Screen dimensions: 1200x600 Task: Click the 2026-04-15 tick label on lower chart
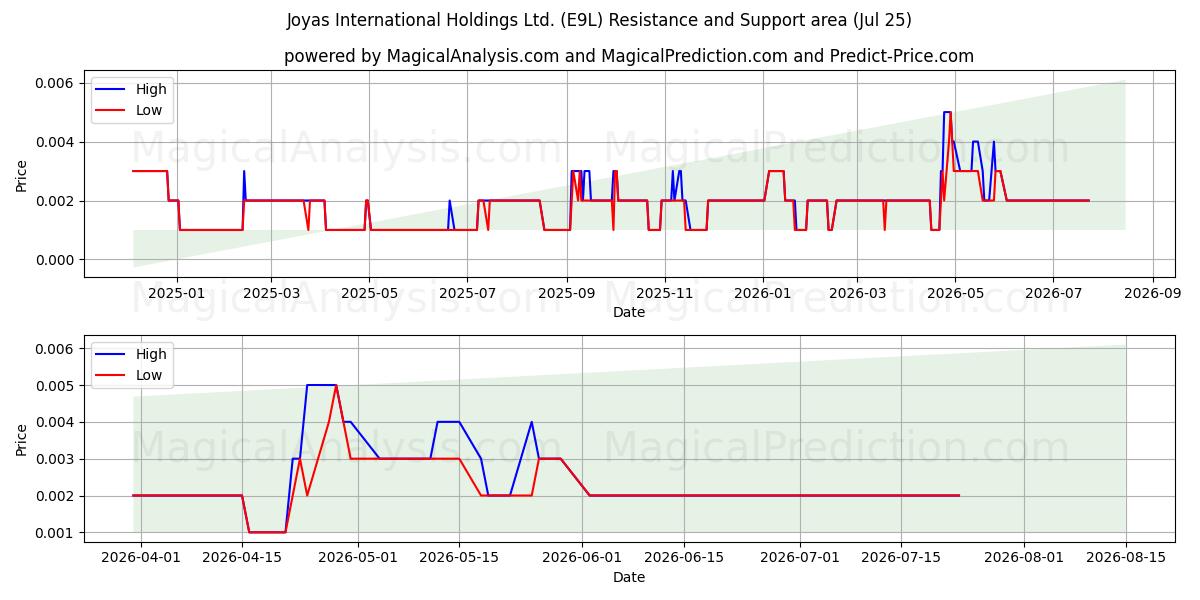coord(243,559)
